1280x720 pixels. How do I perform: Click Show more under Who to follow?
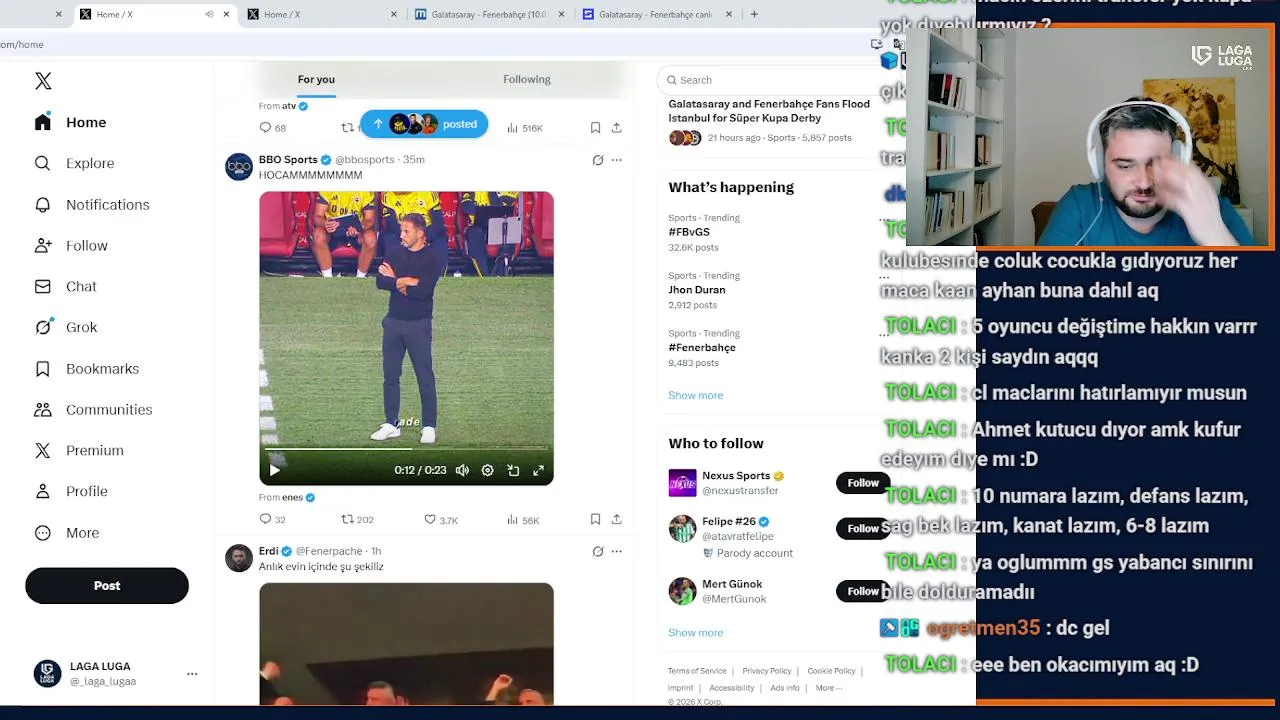[x=695, y=632]
